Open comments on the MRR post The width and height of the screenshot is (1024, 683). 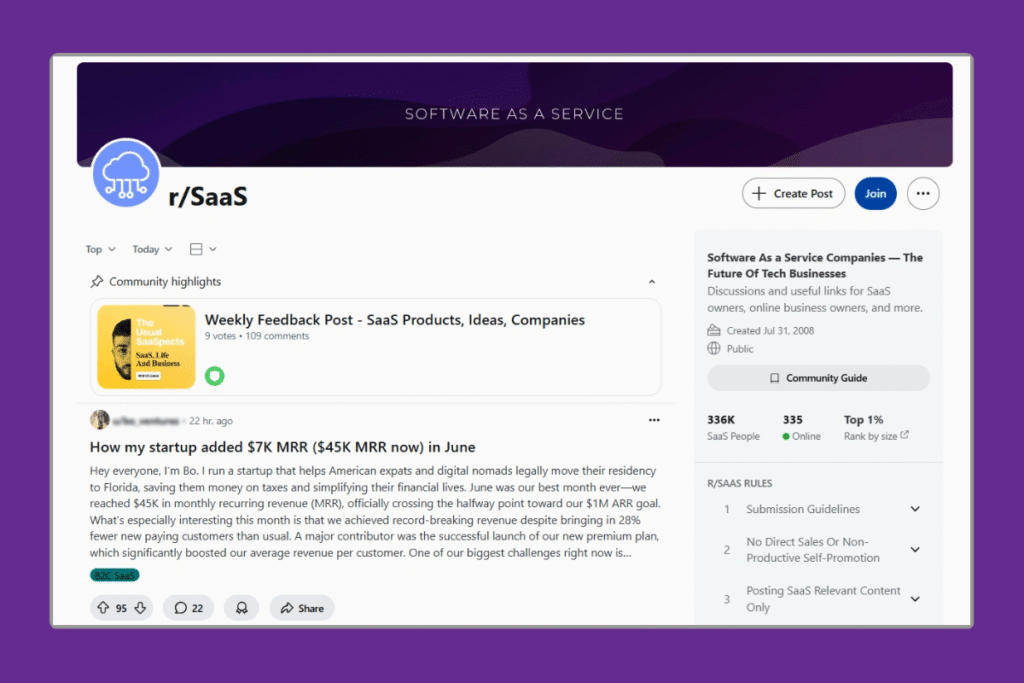[188, 608]
